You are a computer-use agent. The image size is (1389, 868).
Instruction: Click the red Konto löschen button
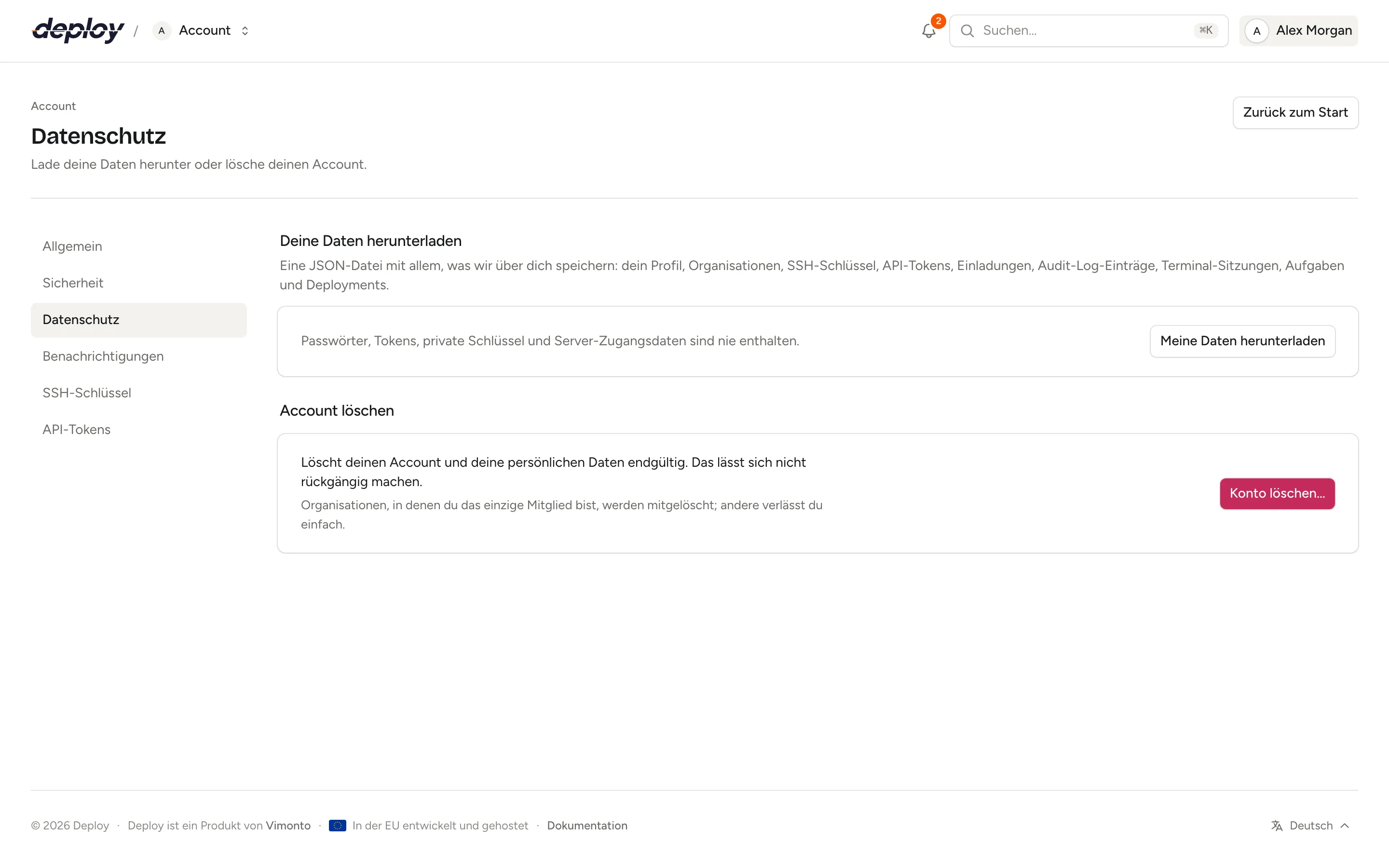tap(1277, 494)
